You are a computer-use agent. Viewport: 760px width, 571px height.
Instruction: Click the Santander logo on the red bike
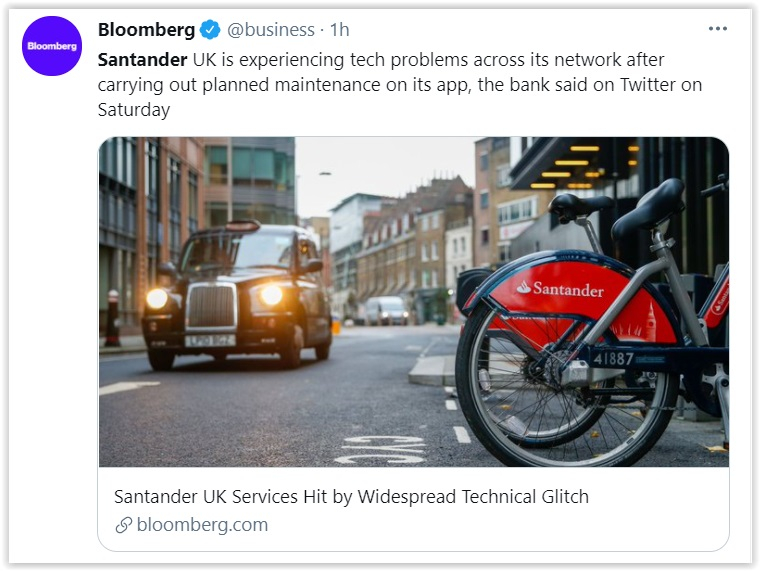560,288
